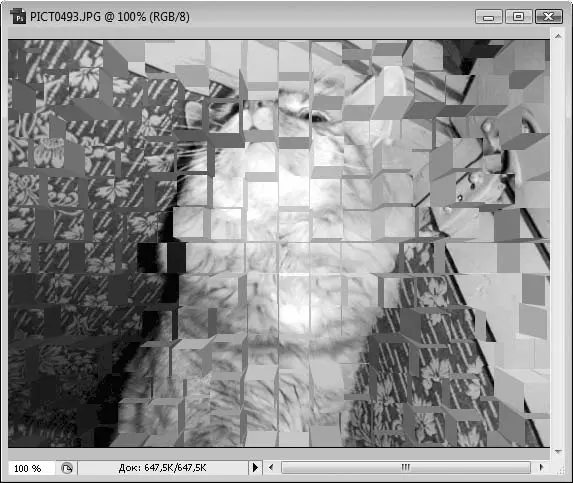
Task: Click the horizontal scrollbar thumb
Action: click(x=406, y=467)
